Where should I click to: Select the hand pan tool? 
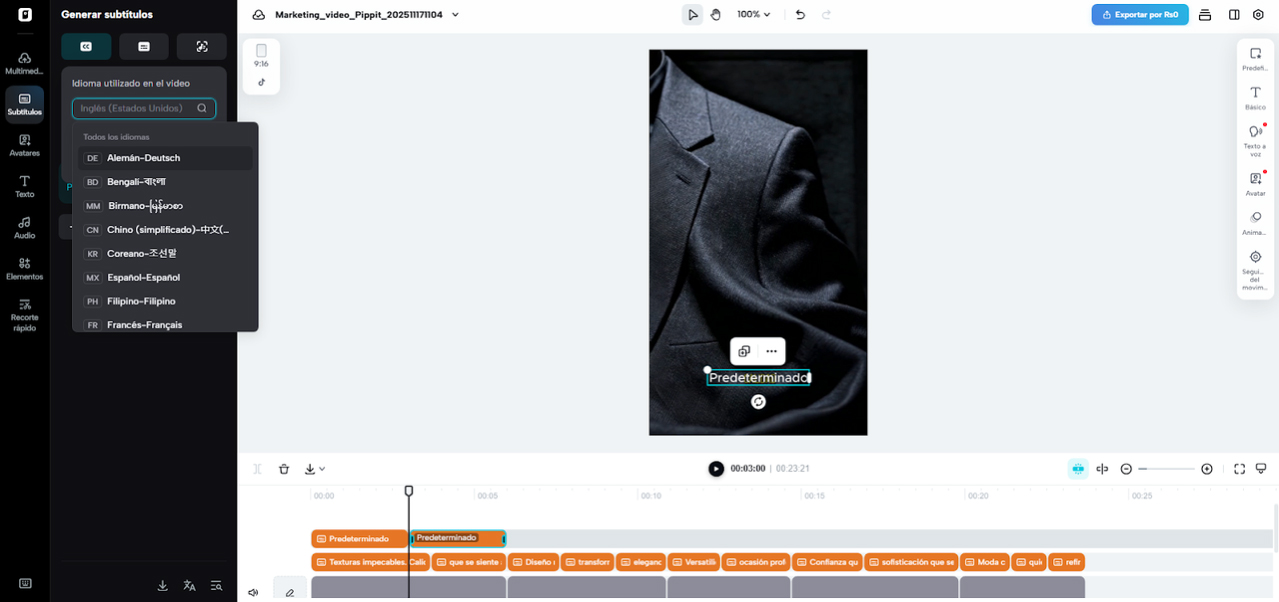[x=716, y=15]
